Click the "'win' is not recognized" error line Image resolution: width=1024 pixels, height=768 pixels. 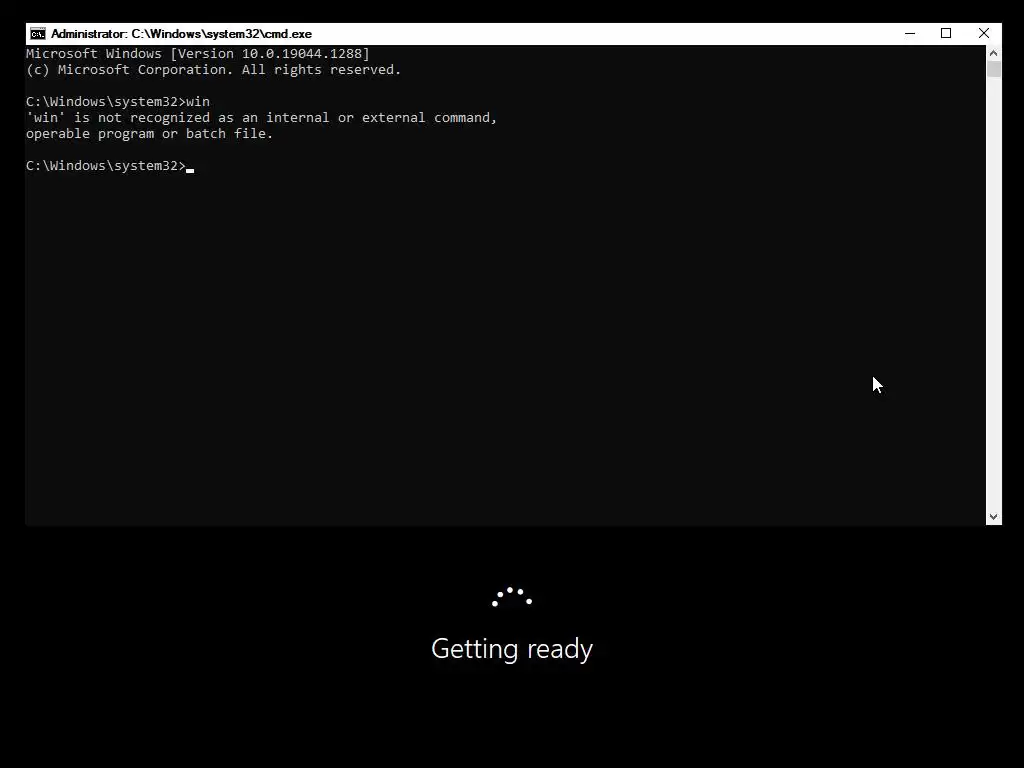point(261,118)
